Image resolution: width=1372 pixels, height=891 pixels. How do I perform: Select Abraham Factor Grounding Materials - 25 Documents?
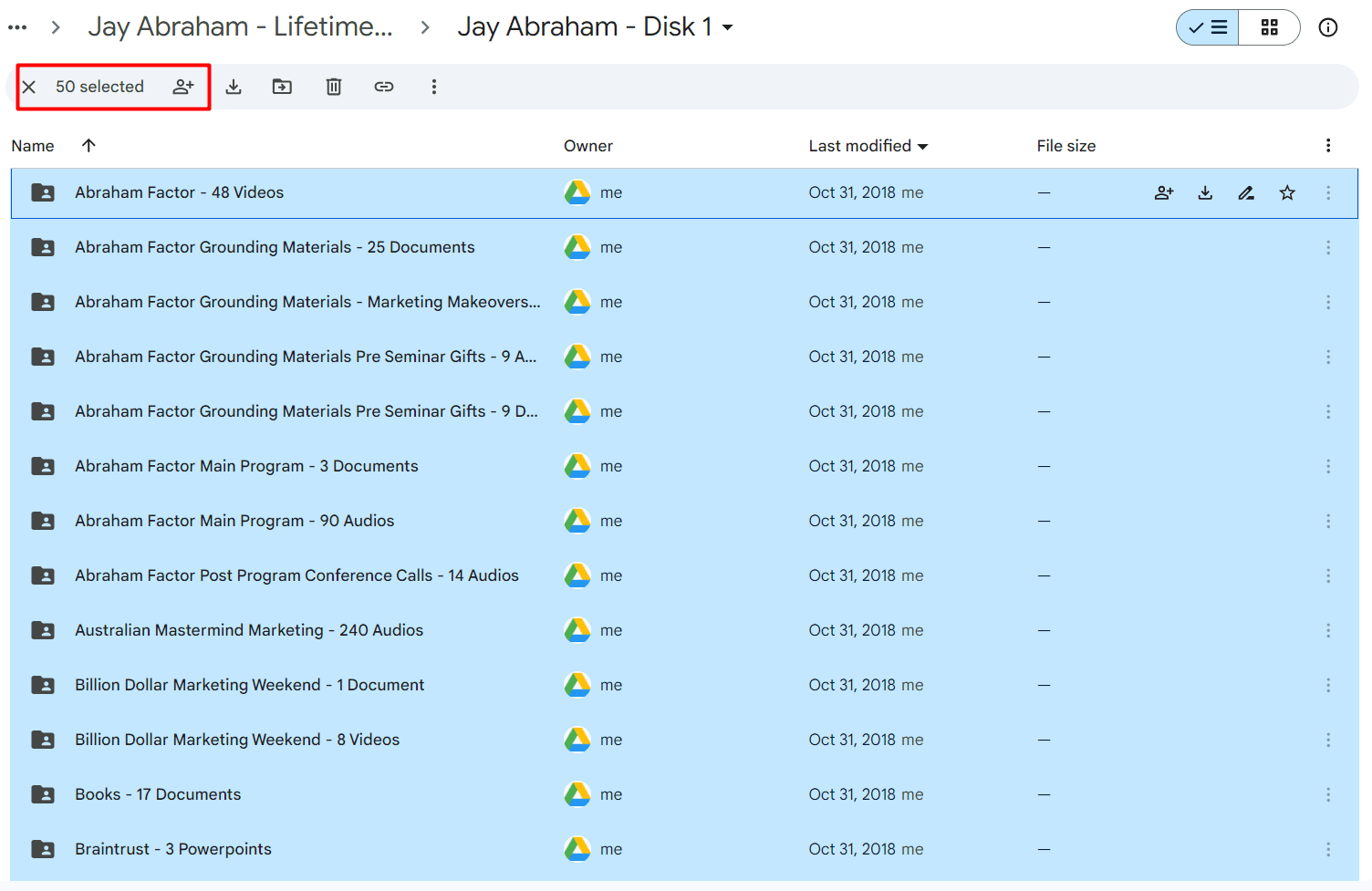[684, 247]
